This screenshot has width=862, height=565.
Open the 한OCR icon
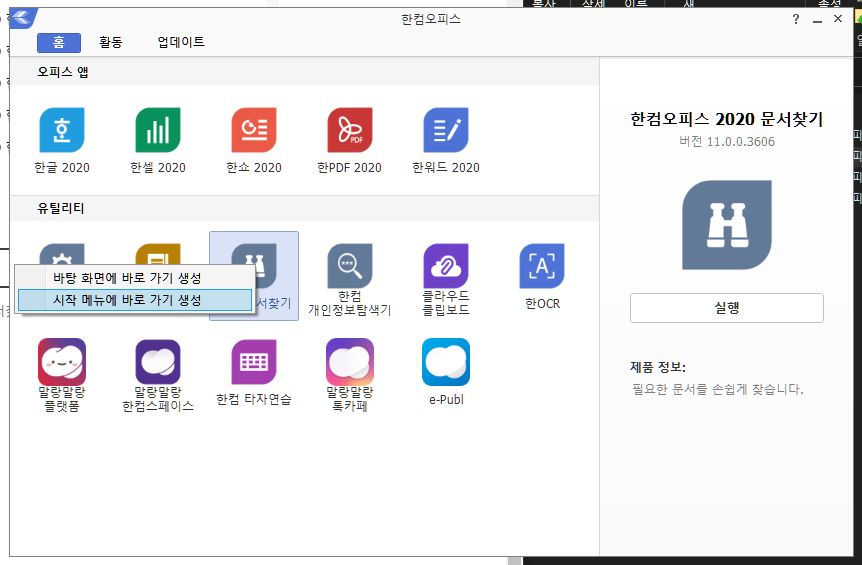pos(542,266)
